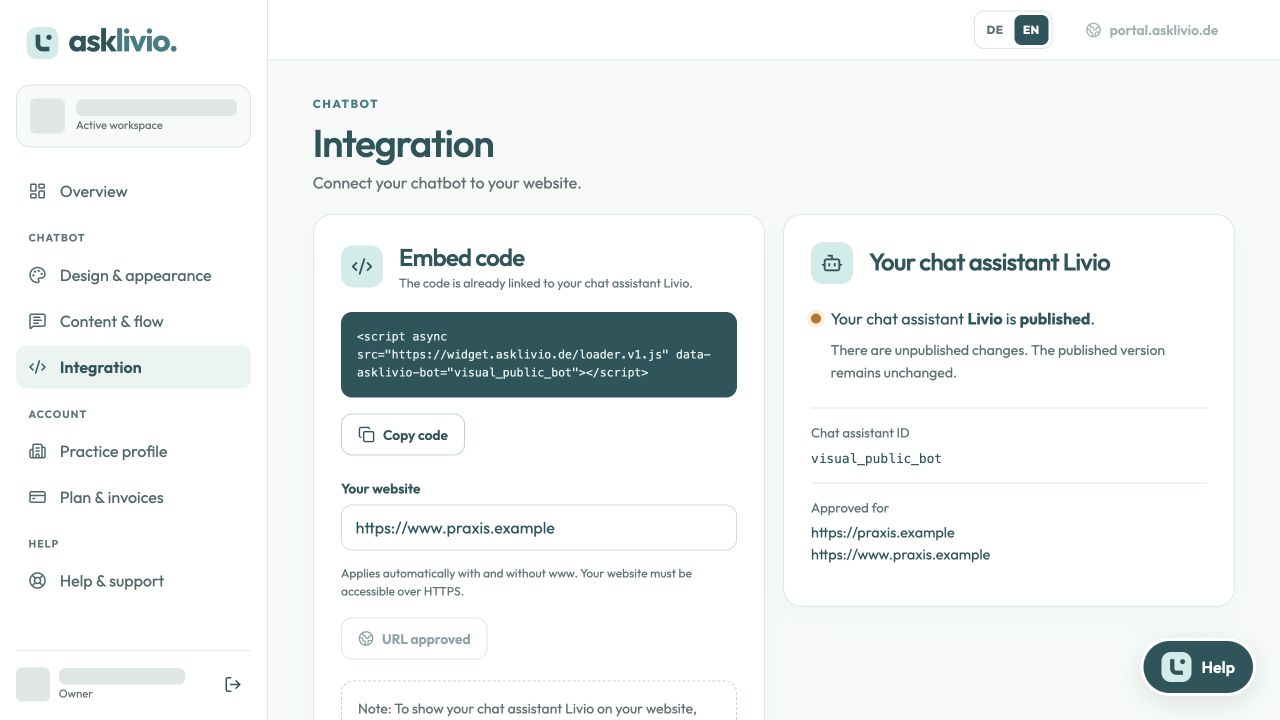The image size is (1280, 720).
Task: Click approved URL https://www.praxis.example
Action: 901,555
